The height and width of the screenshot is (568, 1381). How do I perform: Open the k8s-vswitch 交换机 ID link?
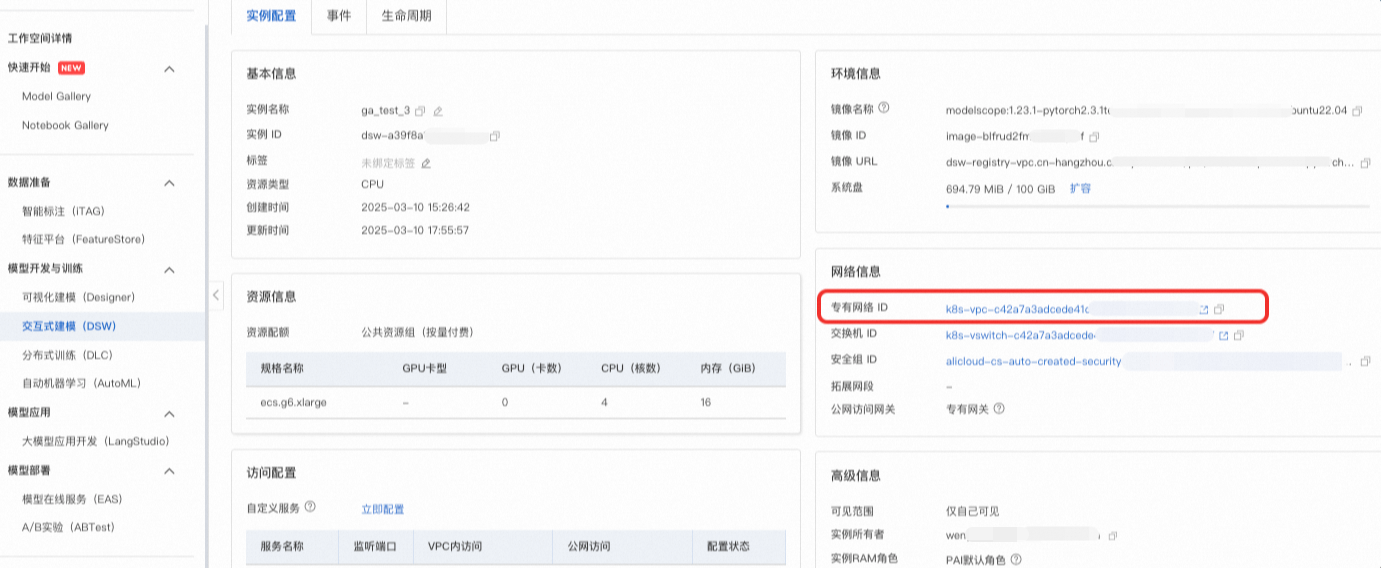1021,335
